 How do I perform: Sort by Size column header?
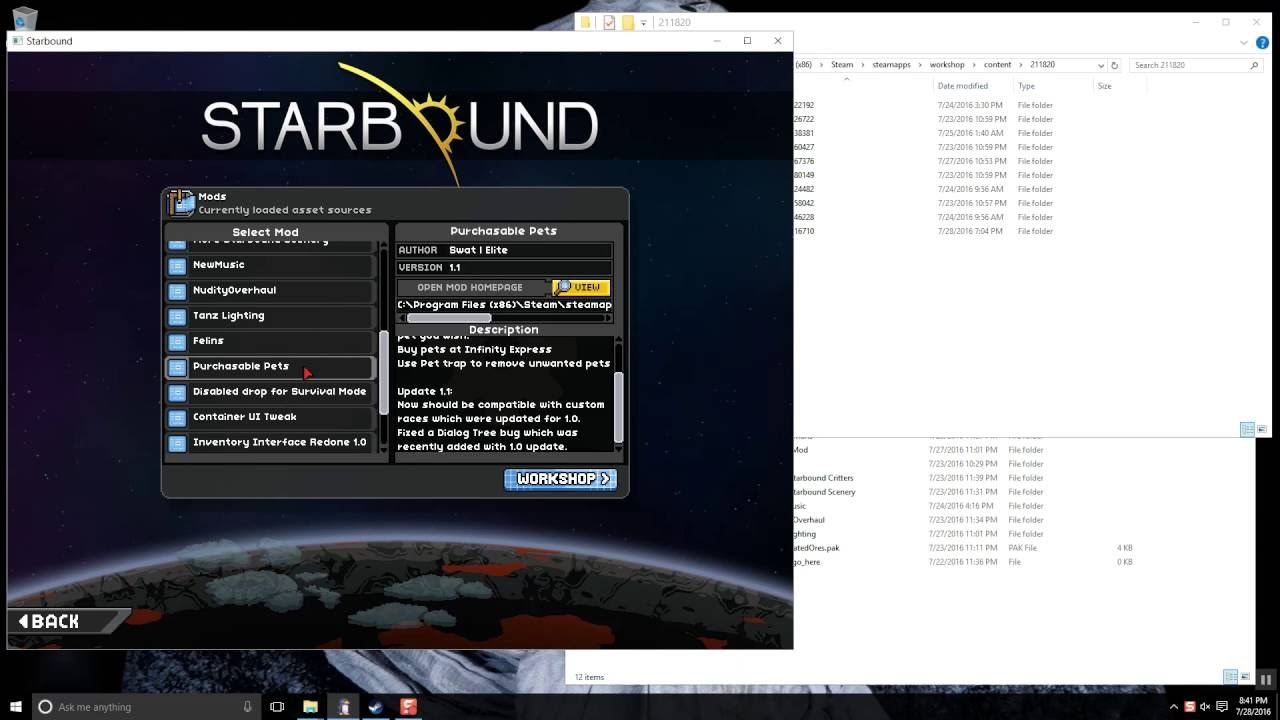point(1104,86)
